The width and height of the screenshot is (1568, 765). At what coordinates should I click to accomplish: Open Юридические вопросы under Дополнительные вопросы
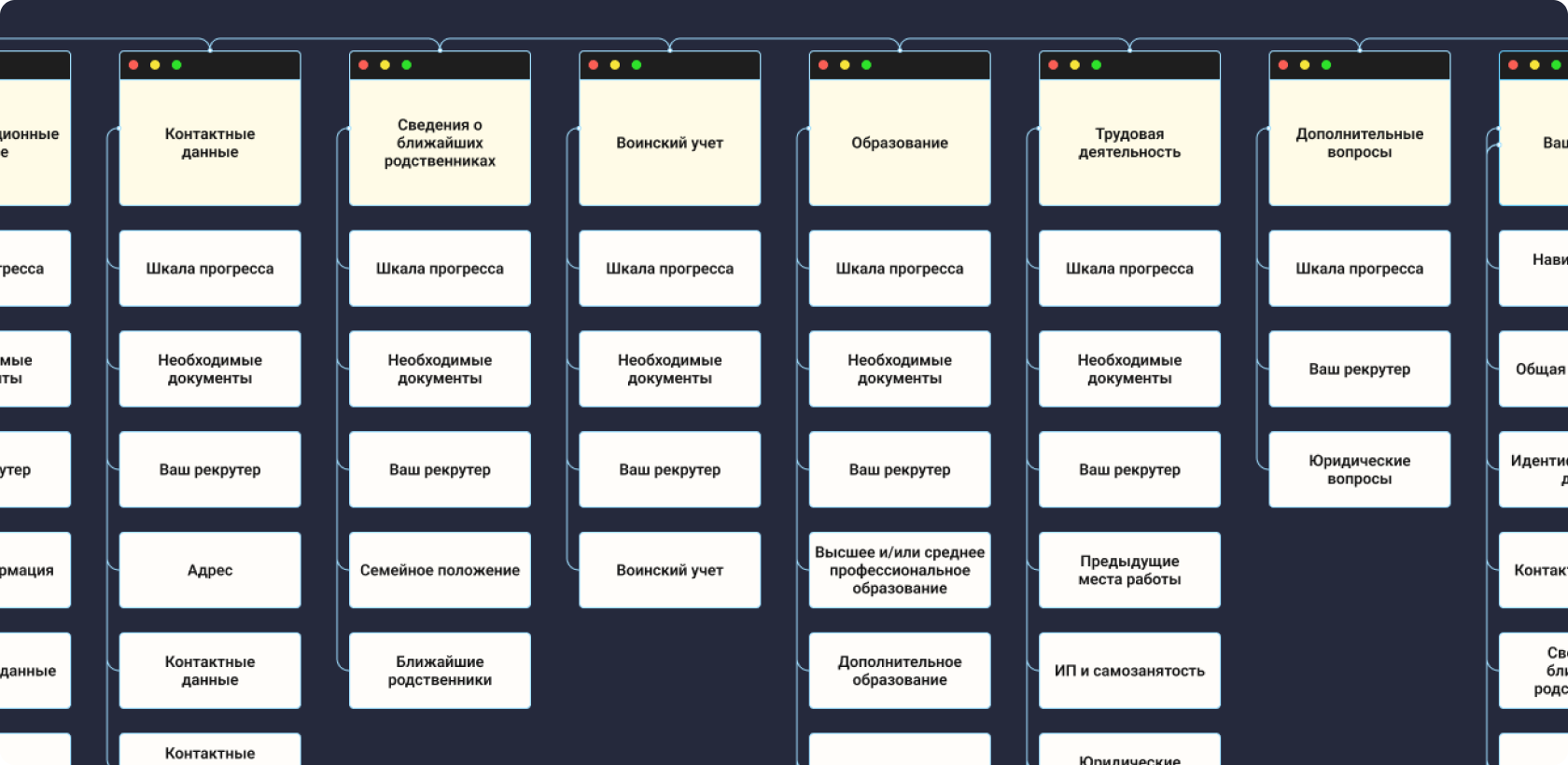1359,469
